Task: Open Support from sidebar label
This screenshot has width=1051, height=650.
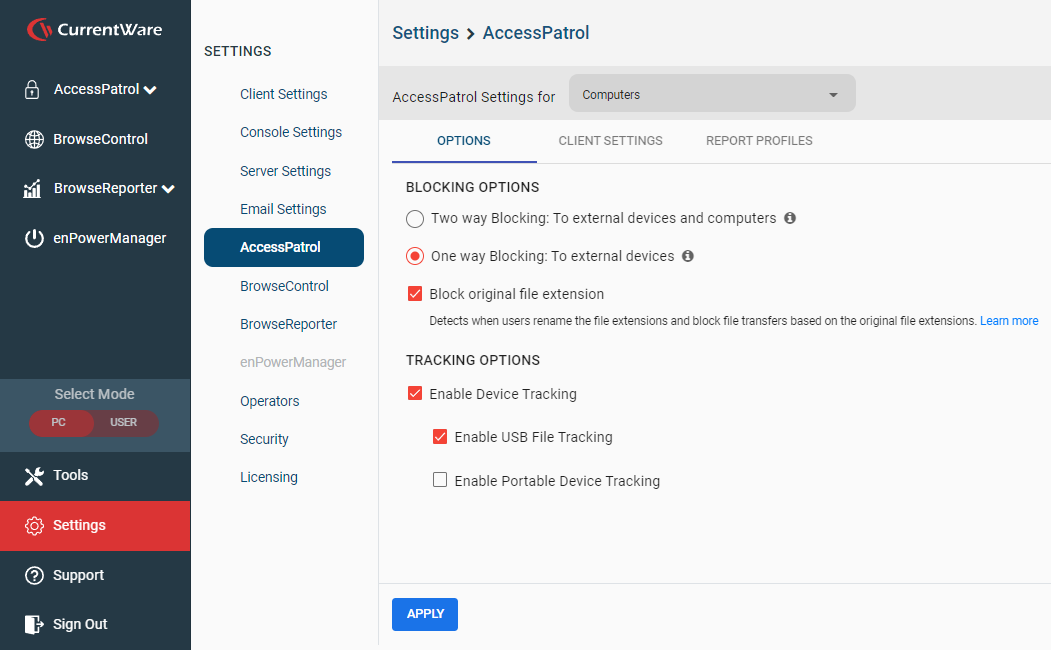Action: click(x=78, y=576)
